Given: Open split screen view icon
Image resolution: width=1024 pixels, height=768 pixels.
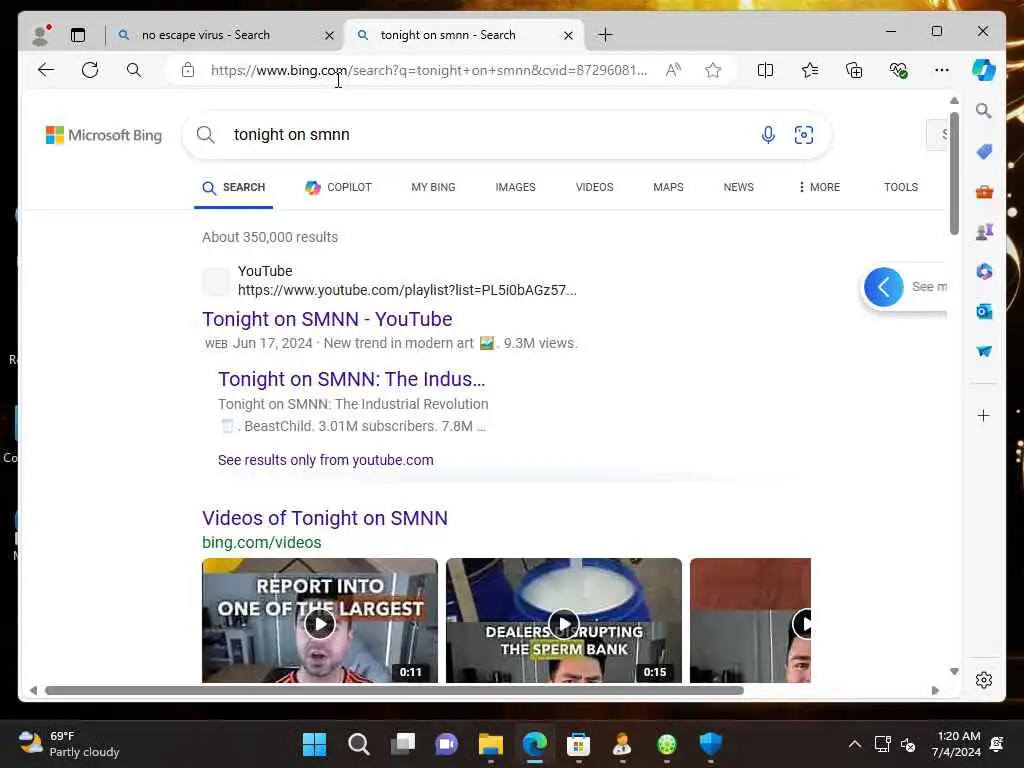Looking at the screenshot, I should pos(765,70).
